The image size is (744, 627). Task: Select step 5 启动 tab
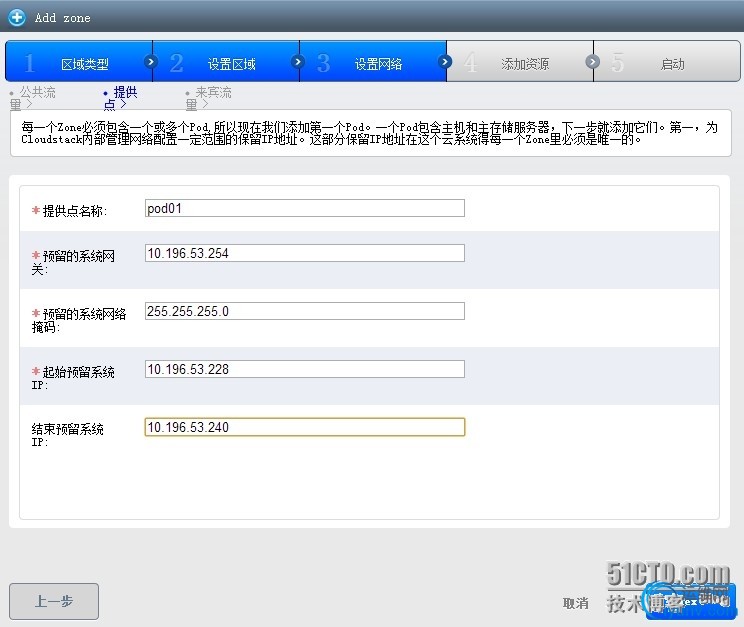tap(667, 61)
